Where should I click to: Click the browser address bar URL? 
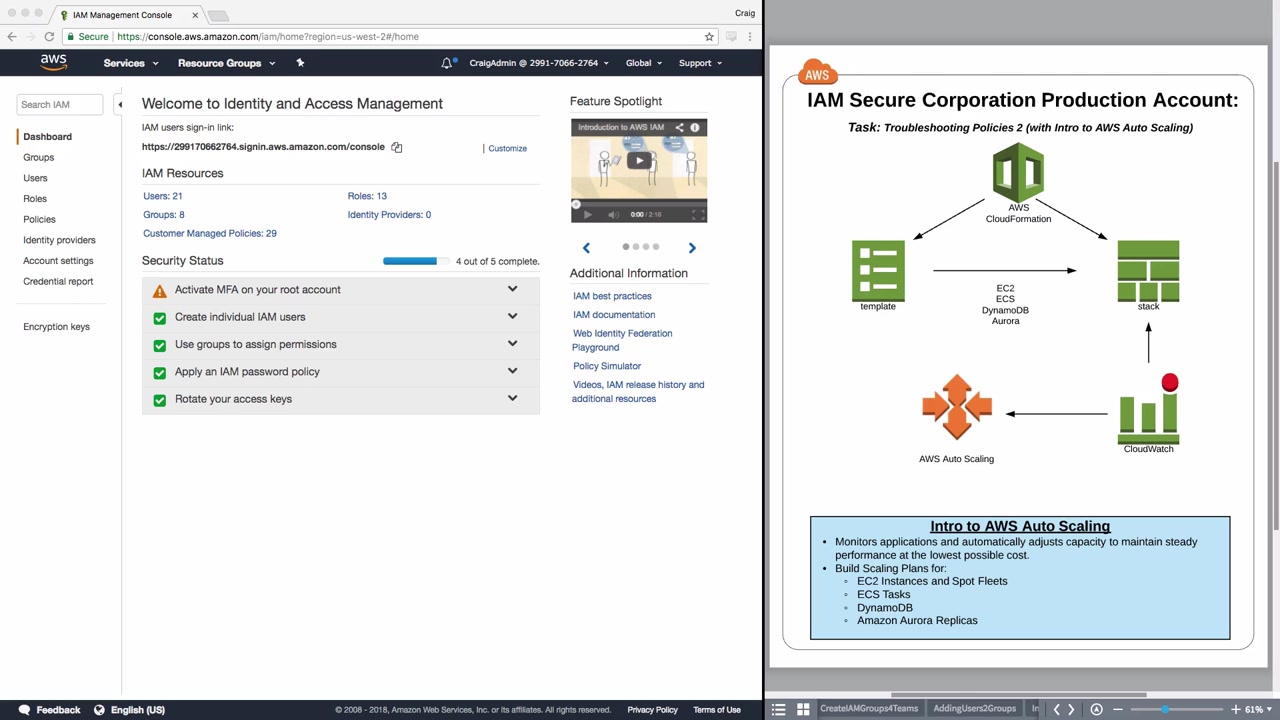point(268,37)
